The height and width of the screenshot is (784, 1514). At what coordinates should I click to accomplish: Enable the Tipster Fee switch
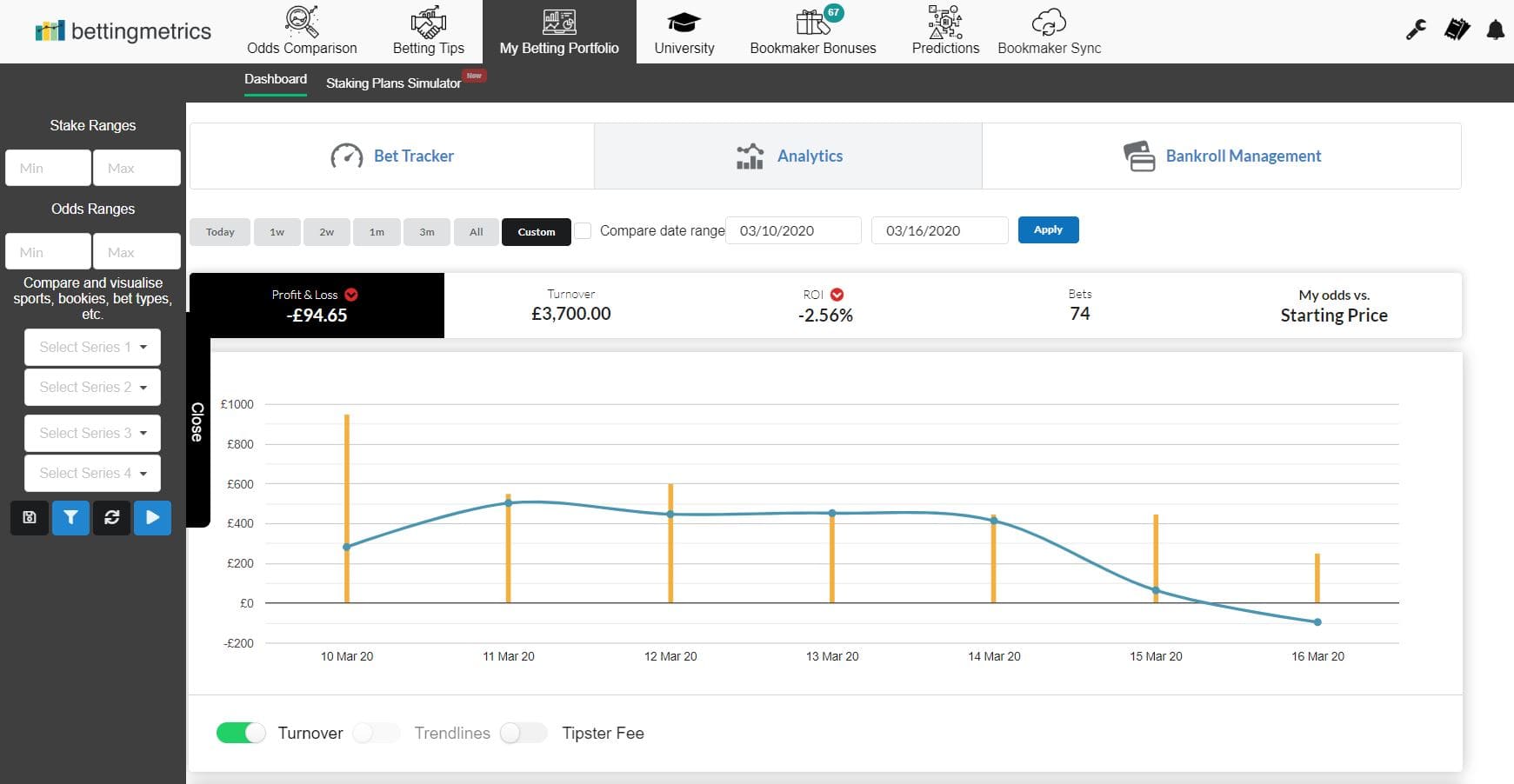click(524, 733)
